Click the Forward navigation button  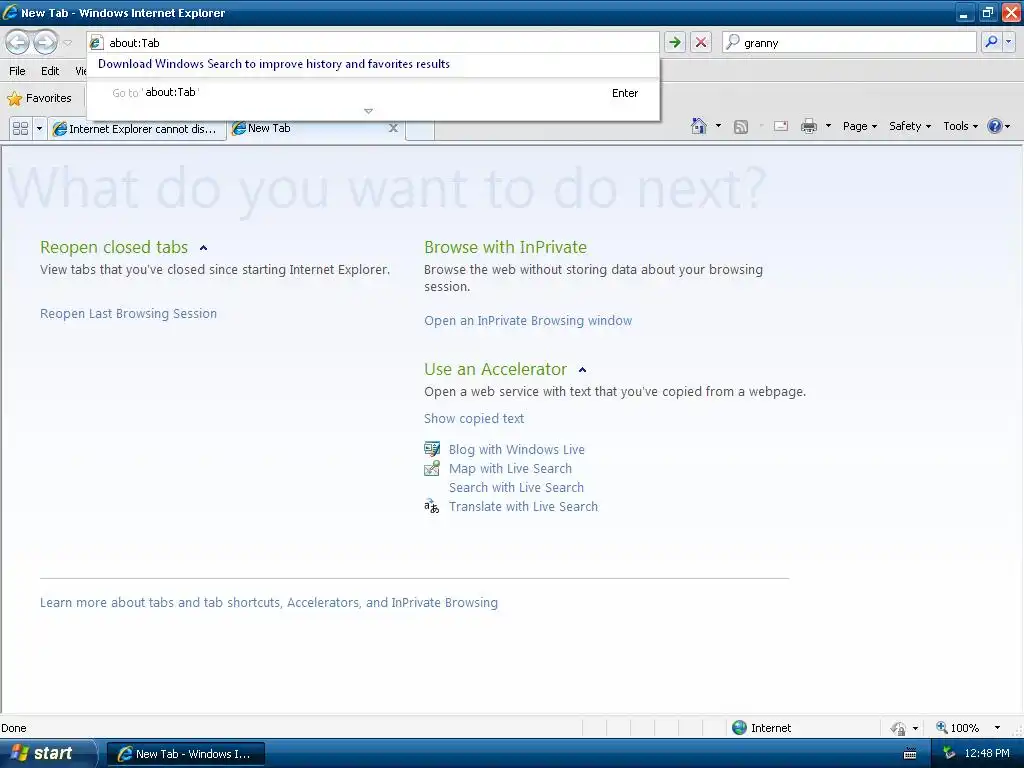pos(45,42)
